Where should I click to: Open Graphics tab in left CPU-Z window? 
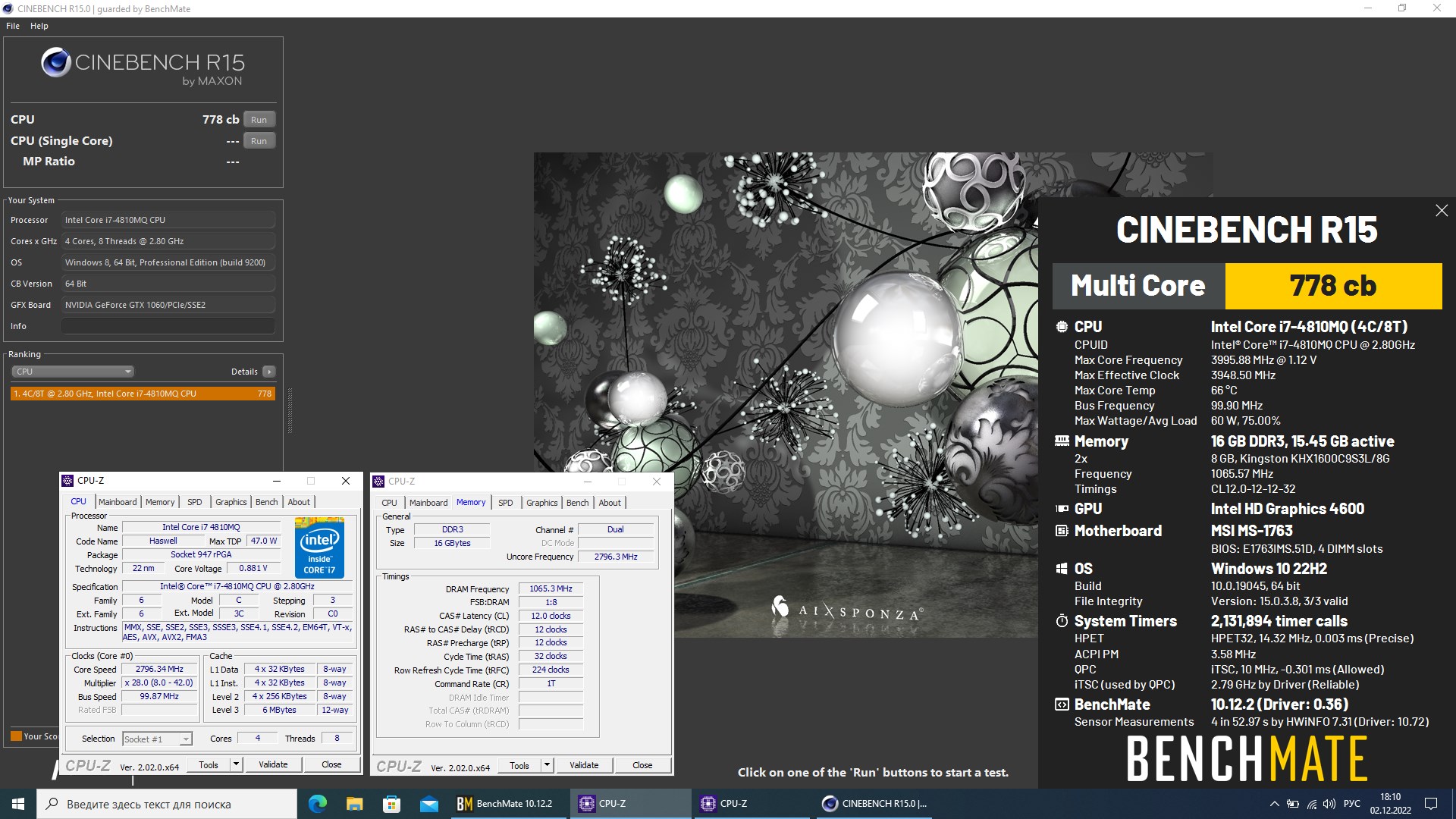click(x=231, y=502)
